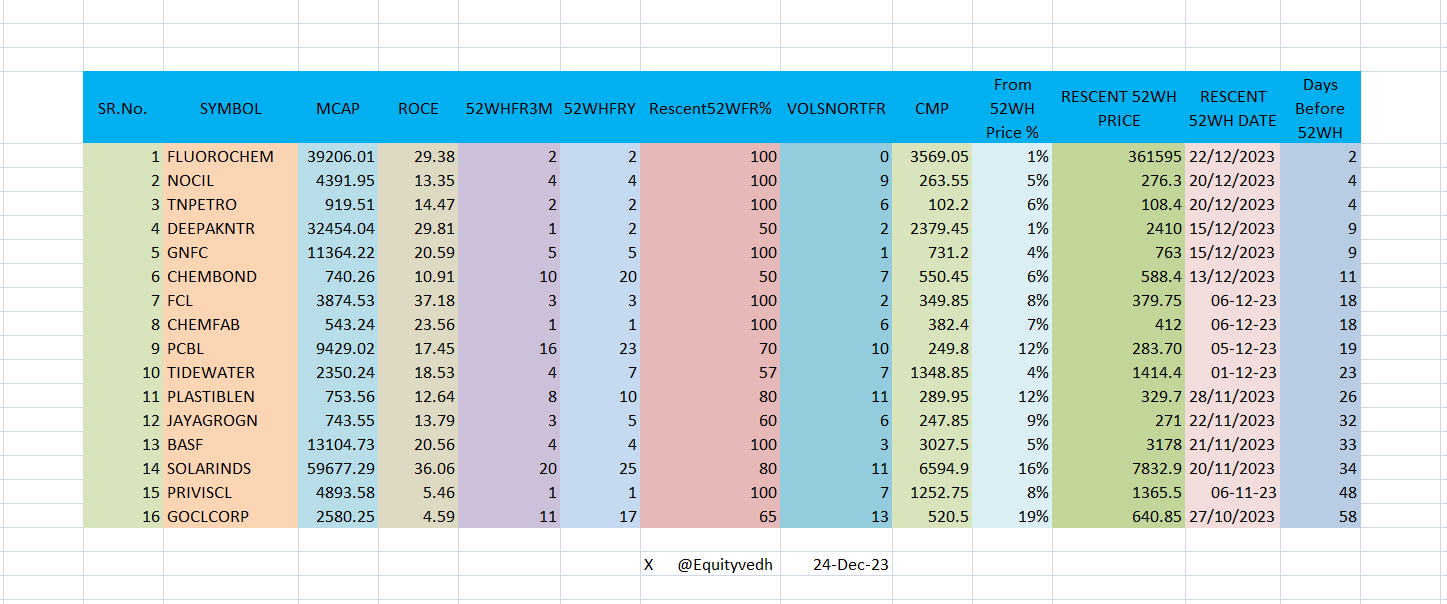Click the NOCIL symbol cell

[231, 180]
